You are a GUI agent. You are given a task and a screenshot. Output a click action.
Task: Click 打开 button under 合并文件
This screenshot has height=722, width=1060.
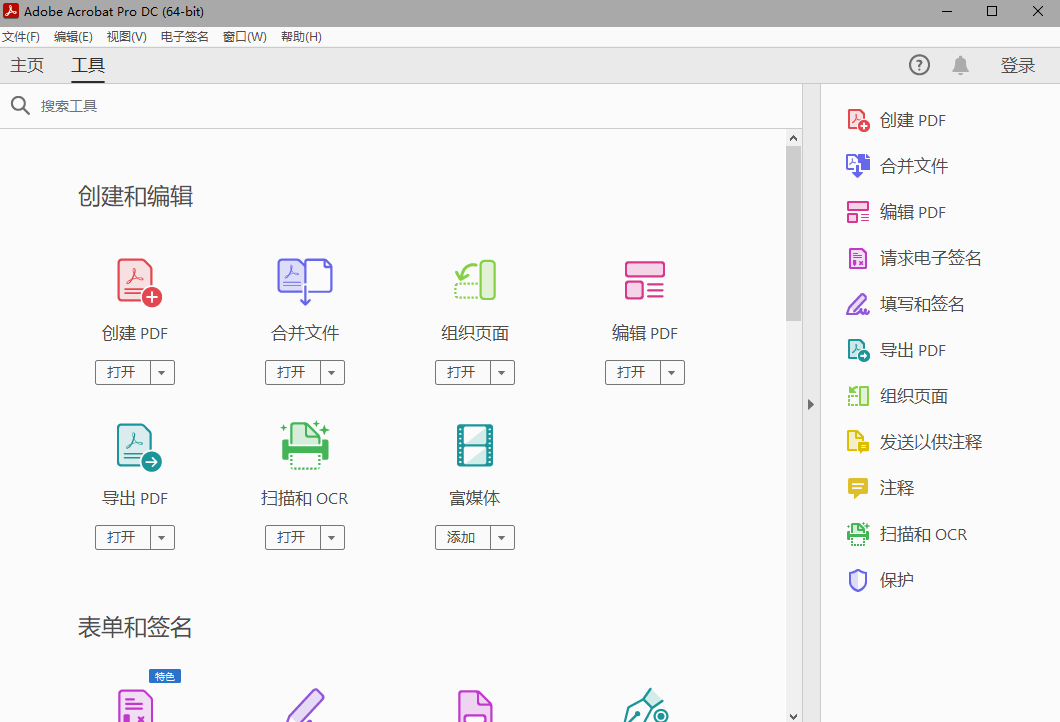pyautogui.click(x=293, y=372)
